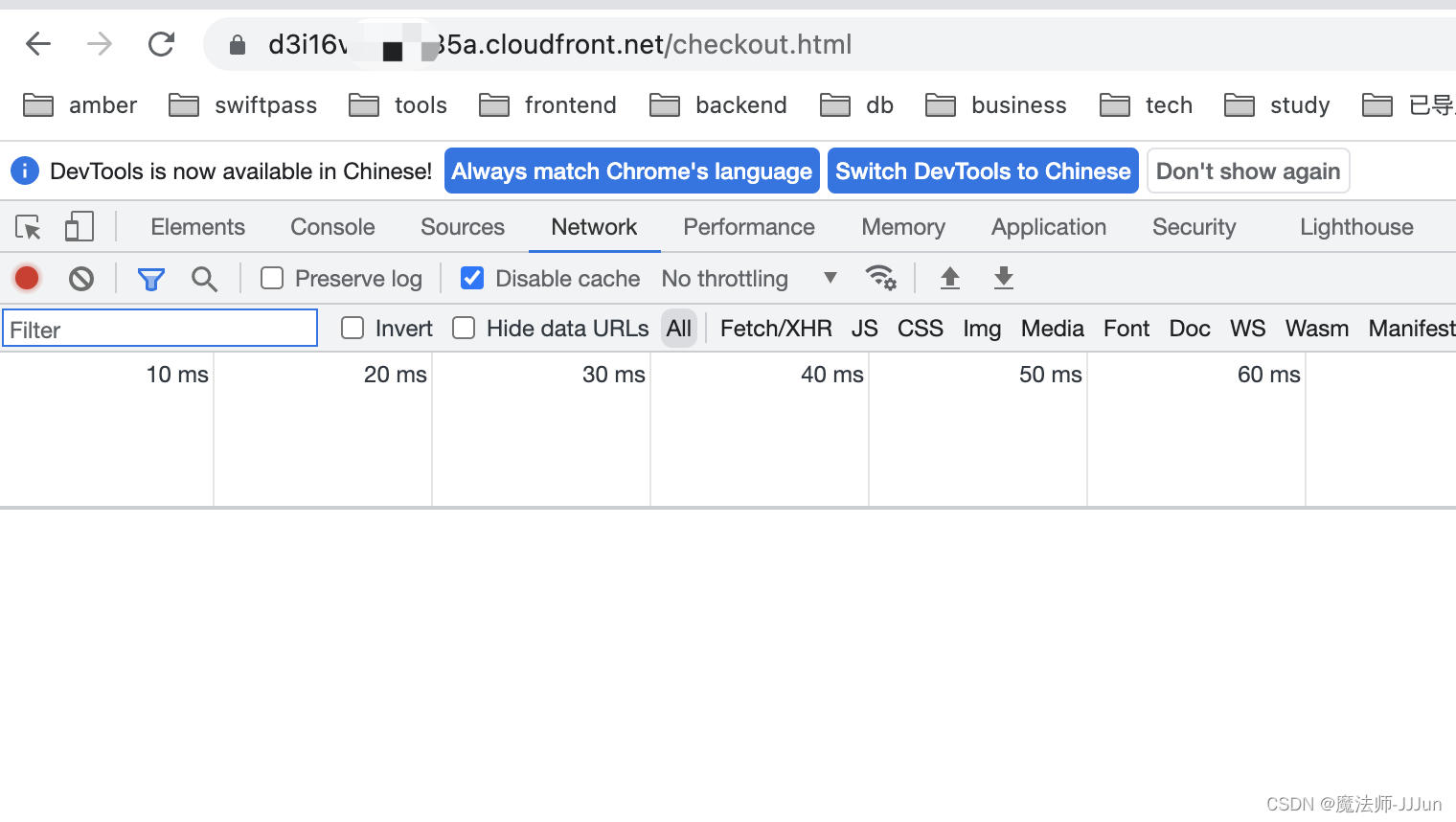The image size is (1456, 822).
Task: Filter requests by CSS
Action: 921,329
